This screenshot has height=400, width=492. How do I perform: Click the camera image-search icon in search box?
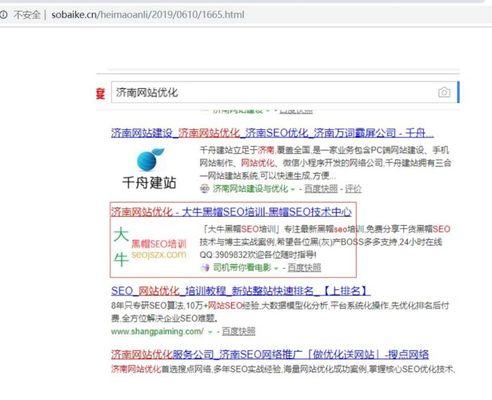tap(444, 92)
